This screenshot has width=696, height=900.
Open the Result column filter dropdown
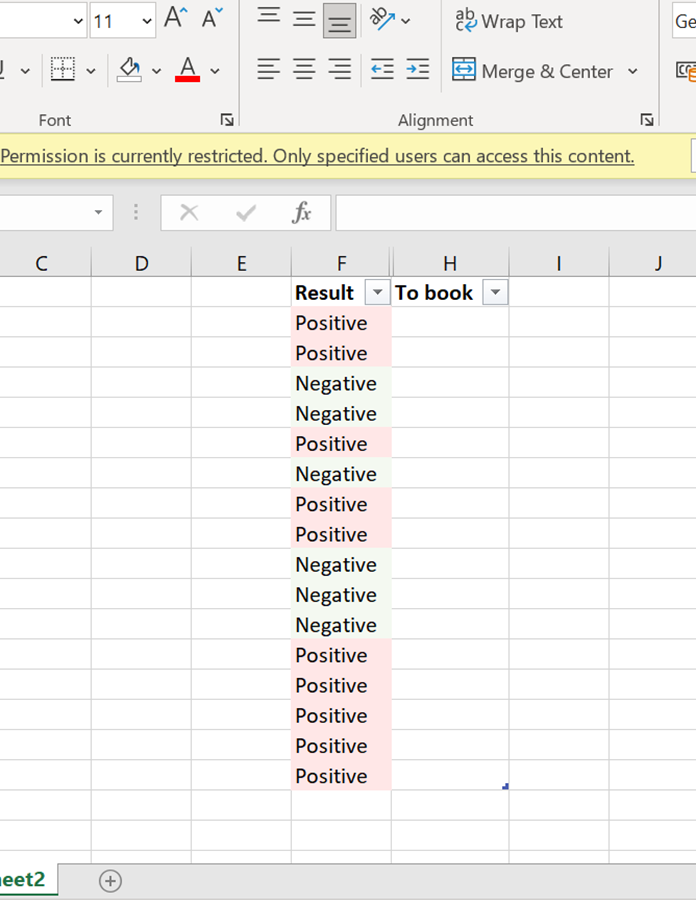pos(376,292)
